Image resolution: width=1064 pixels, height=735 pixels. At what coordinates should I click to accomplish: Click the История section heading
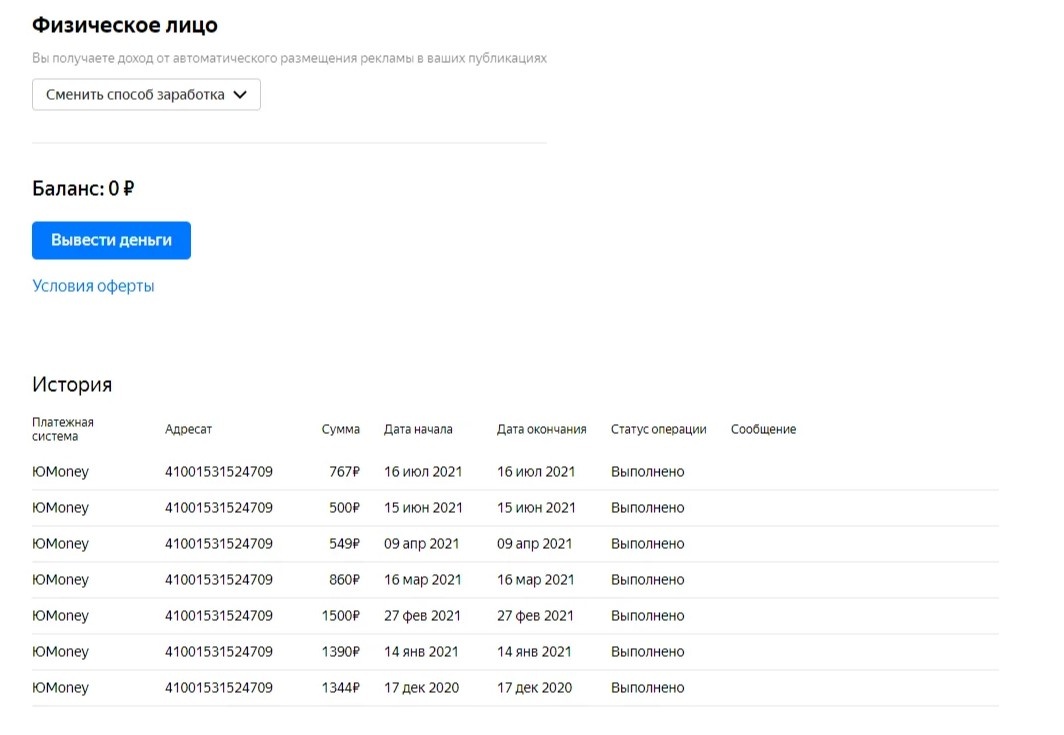72,384
